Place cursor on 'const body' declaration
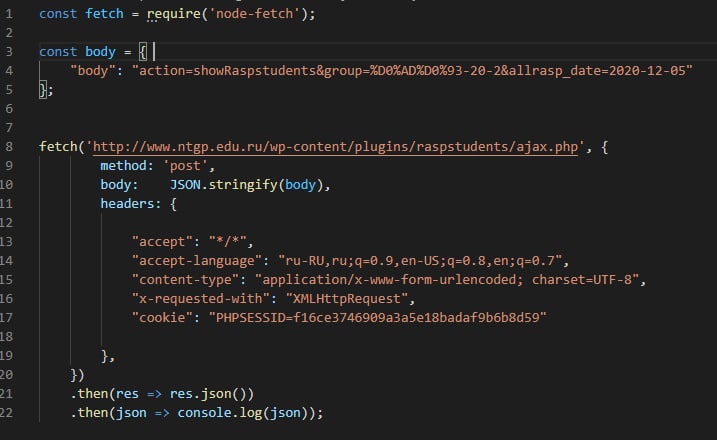The image size is (717, 440). pos(77,52)
